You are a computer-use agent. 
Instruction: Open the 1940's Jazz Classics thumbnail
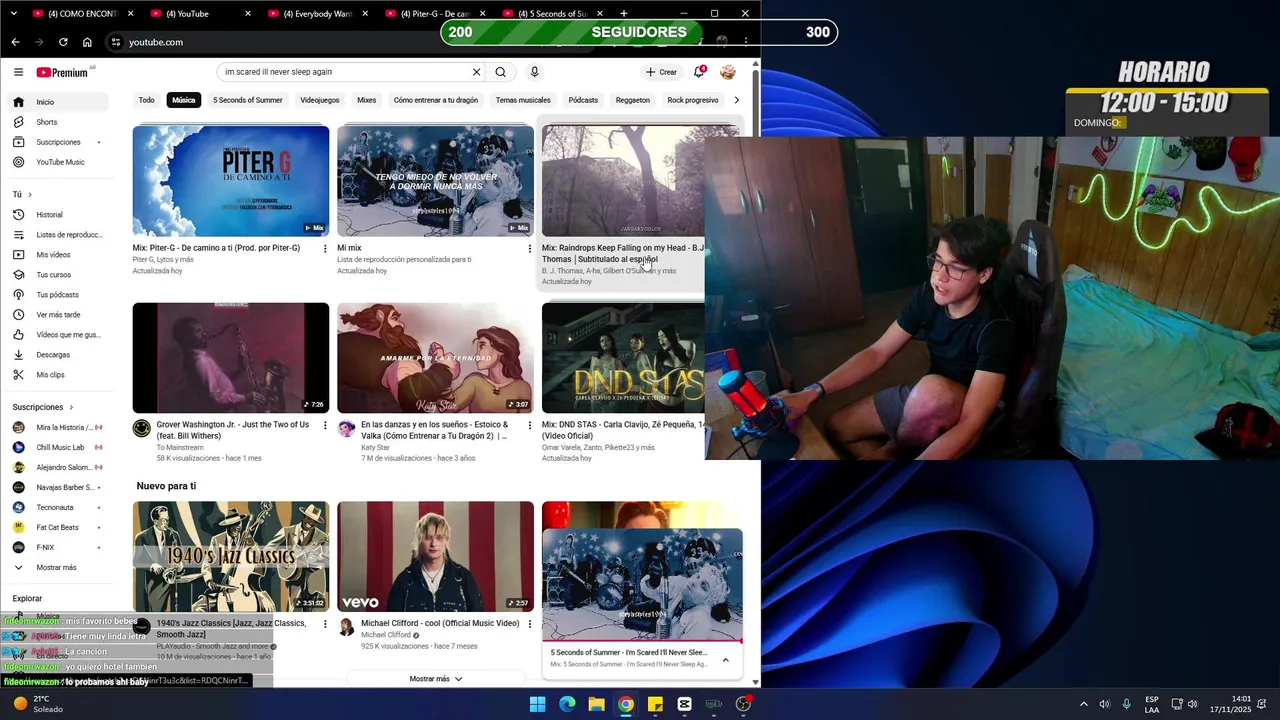coord(231,556)
